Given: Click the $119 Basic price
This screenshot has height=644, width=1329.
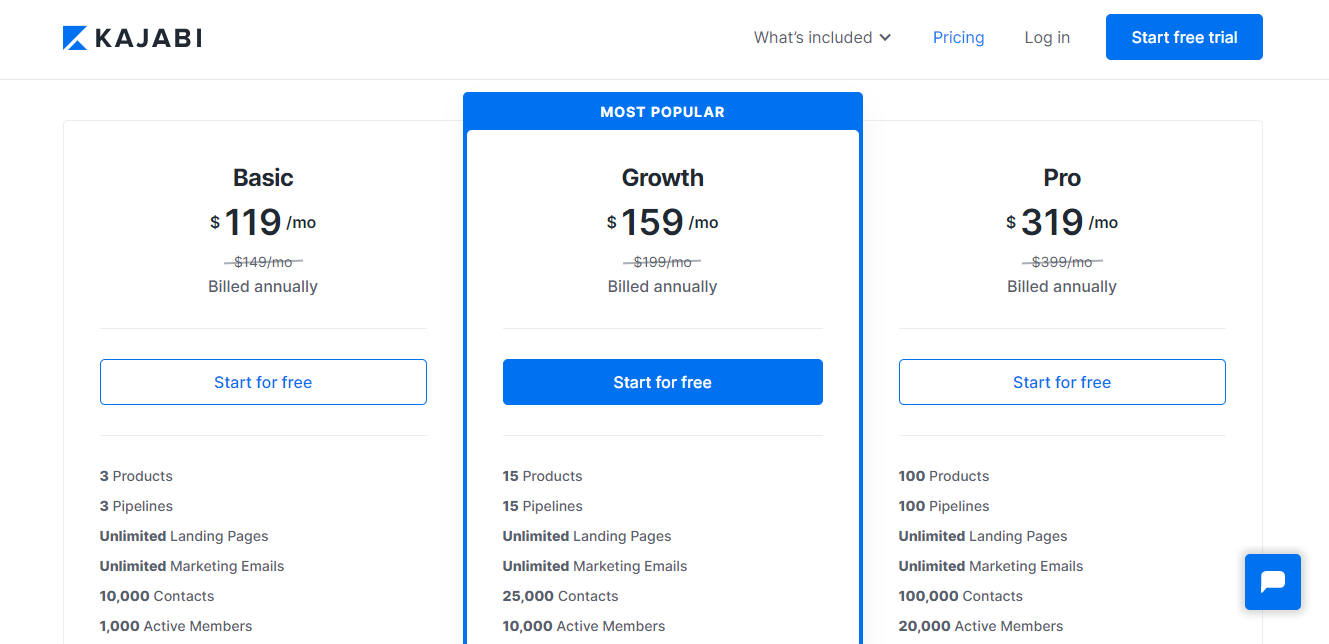Looking at the screenshot, I should [x=253, y=222].
